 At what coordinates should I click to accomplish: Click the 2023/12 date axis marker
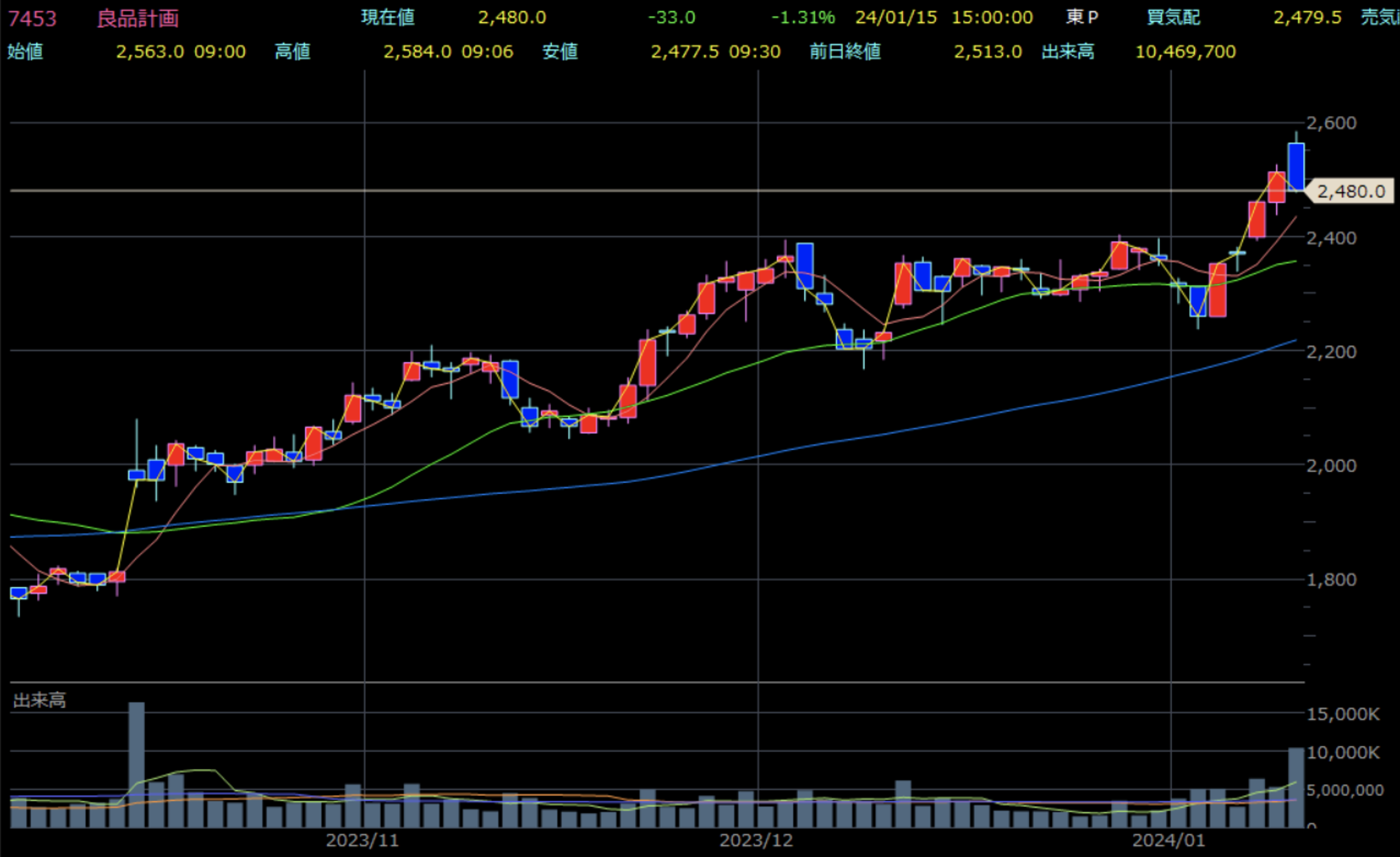pyautogui.click(x=756, y=841)
